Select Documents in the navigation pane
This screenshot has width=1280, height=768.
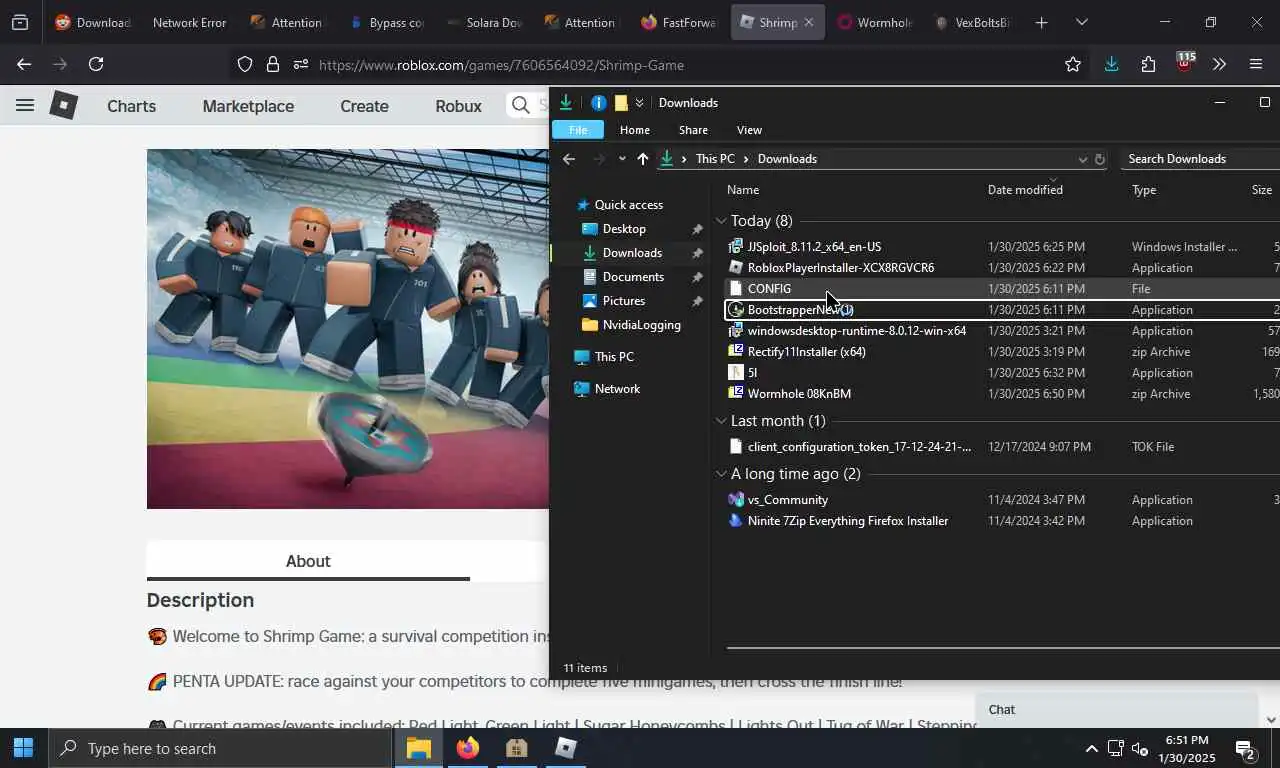coord(633,277)
